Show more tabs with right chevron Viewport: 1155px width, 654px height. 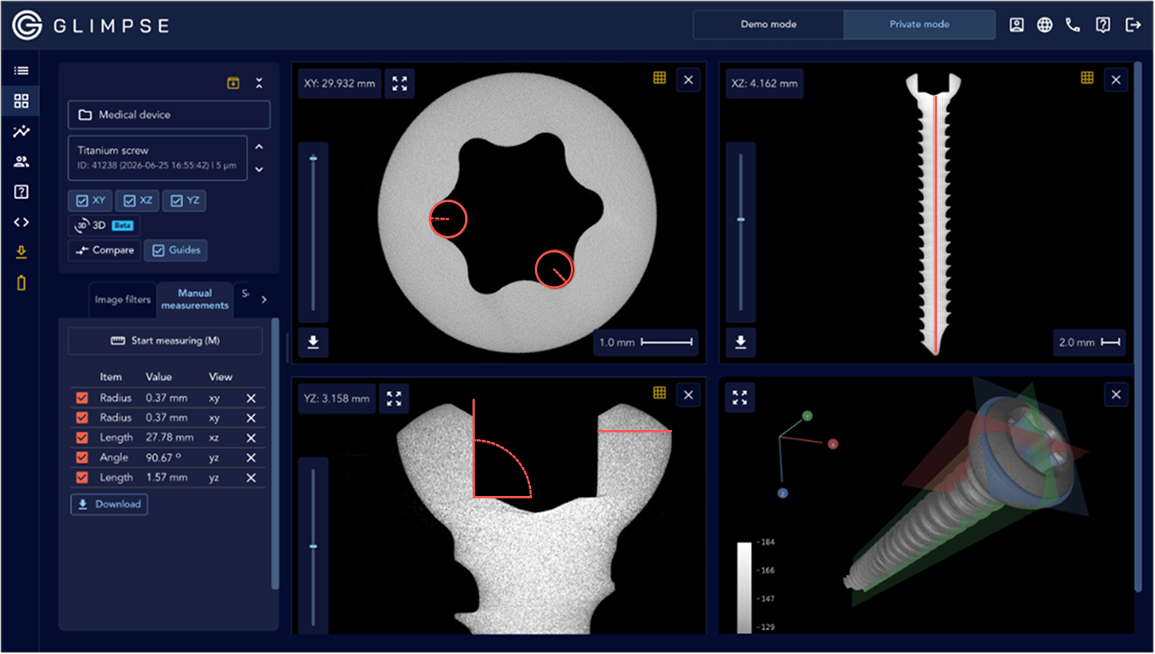(x=264, y=300)
